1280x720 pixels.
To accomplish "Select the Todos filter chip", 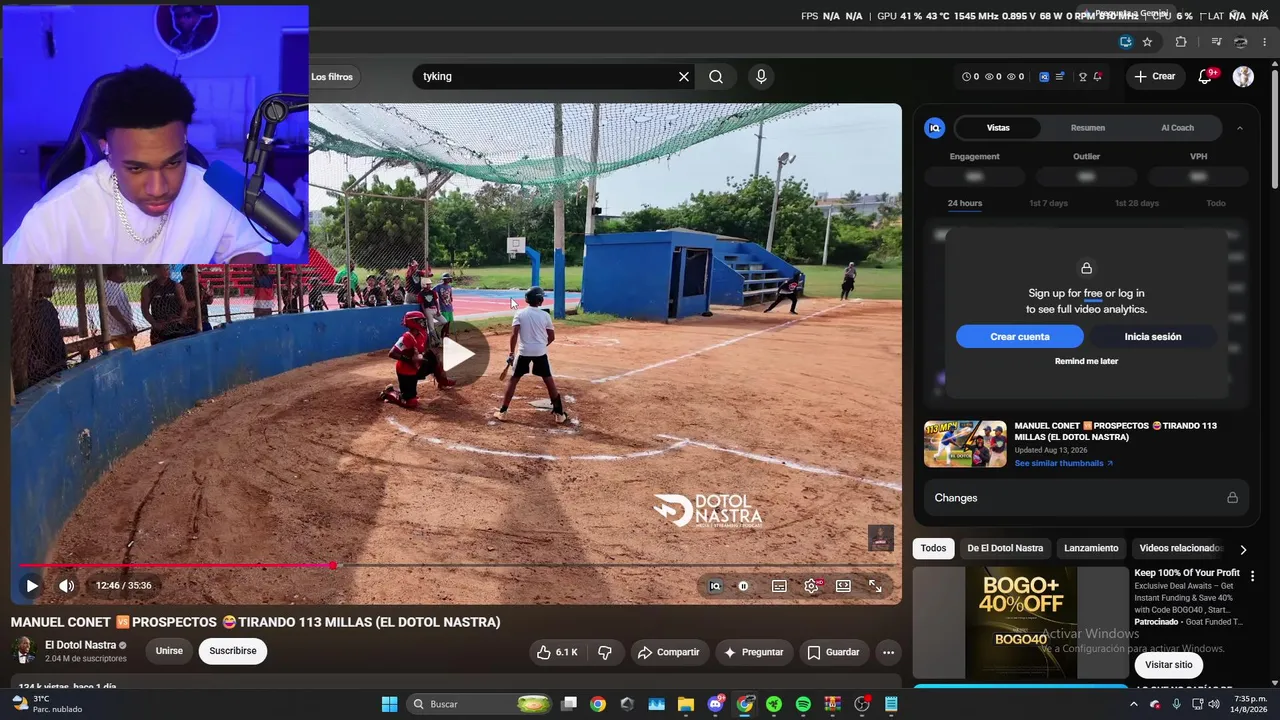I will (x=933, y=548).
